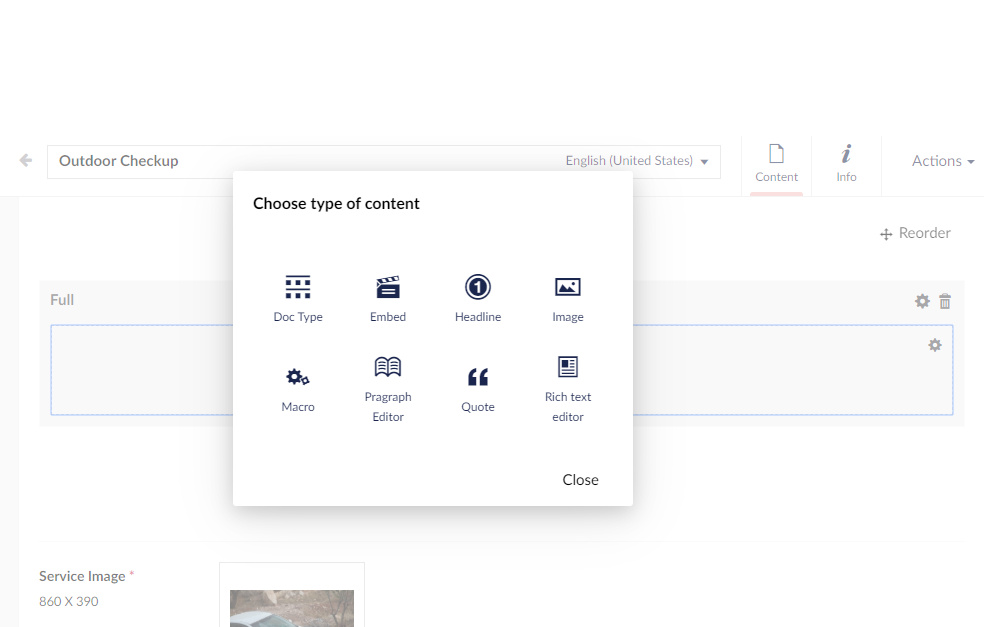995x627 pixels.
Task: Open the Service Image thumbnail
Action: pyautogui.click(x=292, y=606)
